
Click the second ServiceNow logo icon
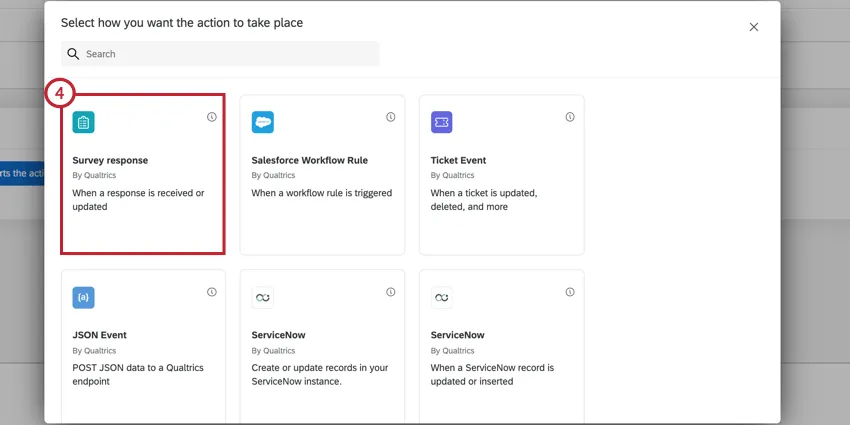(x=442, y=298)
